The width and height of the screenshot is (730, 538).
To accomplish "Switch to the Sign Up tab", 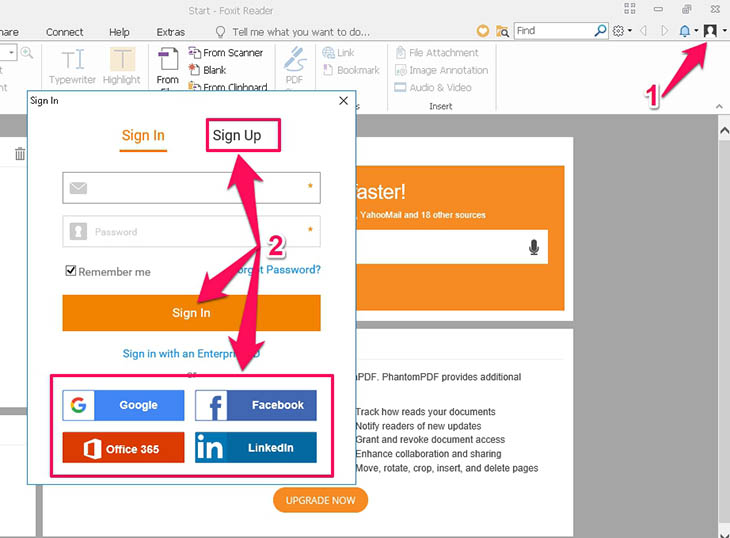I will click(x=237, y=135).
